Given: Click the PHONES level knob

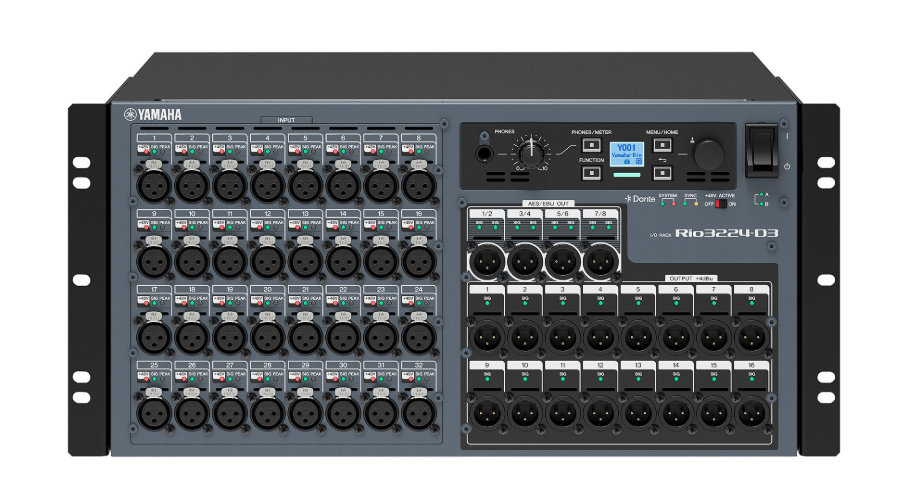Looking at the screenshot, I should point(530,153).
